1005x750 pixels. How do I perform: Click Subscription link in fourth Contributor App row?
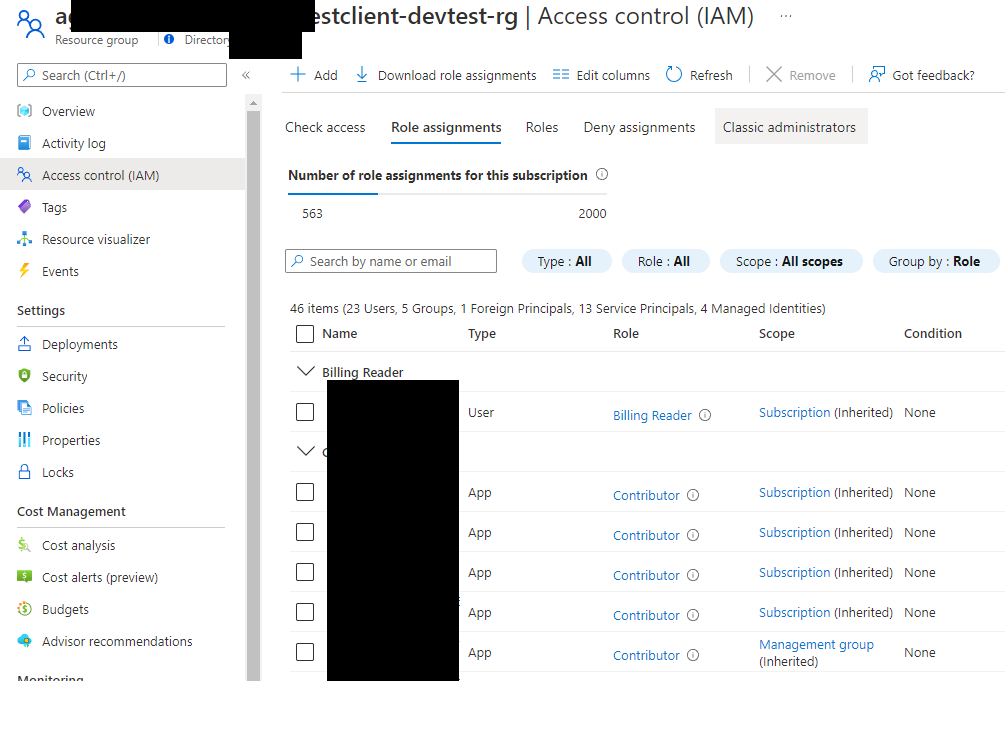click(794, 612)
